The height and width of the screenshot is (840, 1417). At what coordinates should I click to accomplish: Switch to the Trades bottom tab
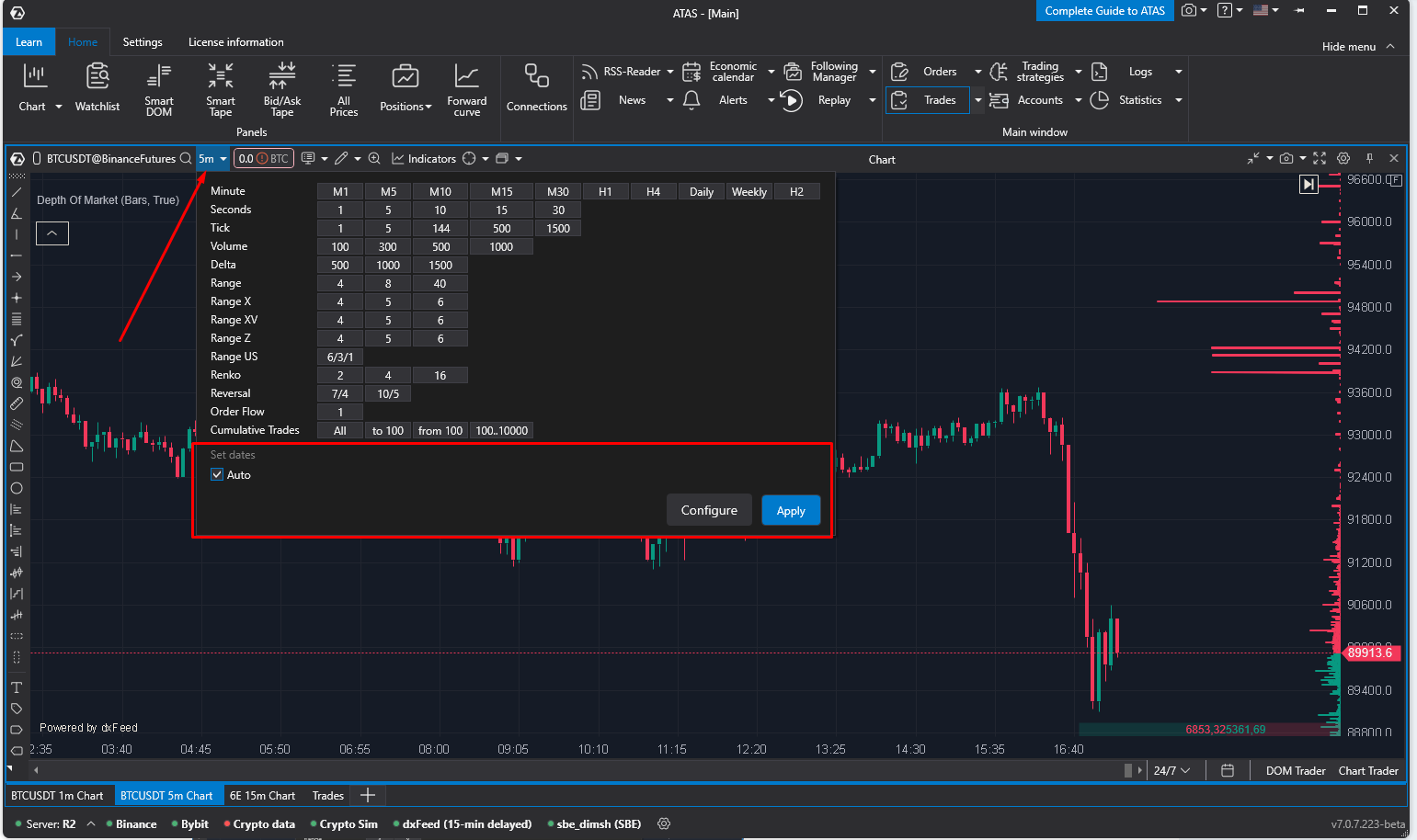tap(328, 796)
